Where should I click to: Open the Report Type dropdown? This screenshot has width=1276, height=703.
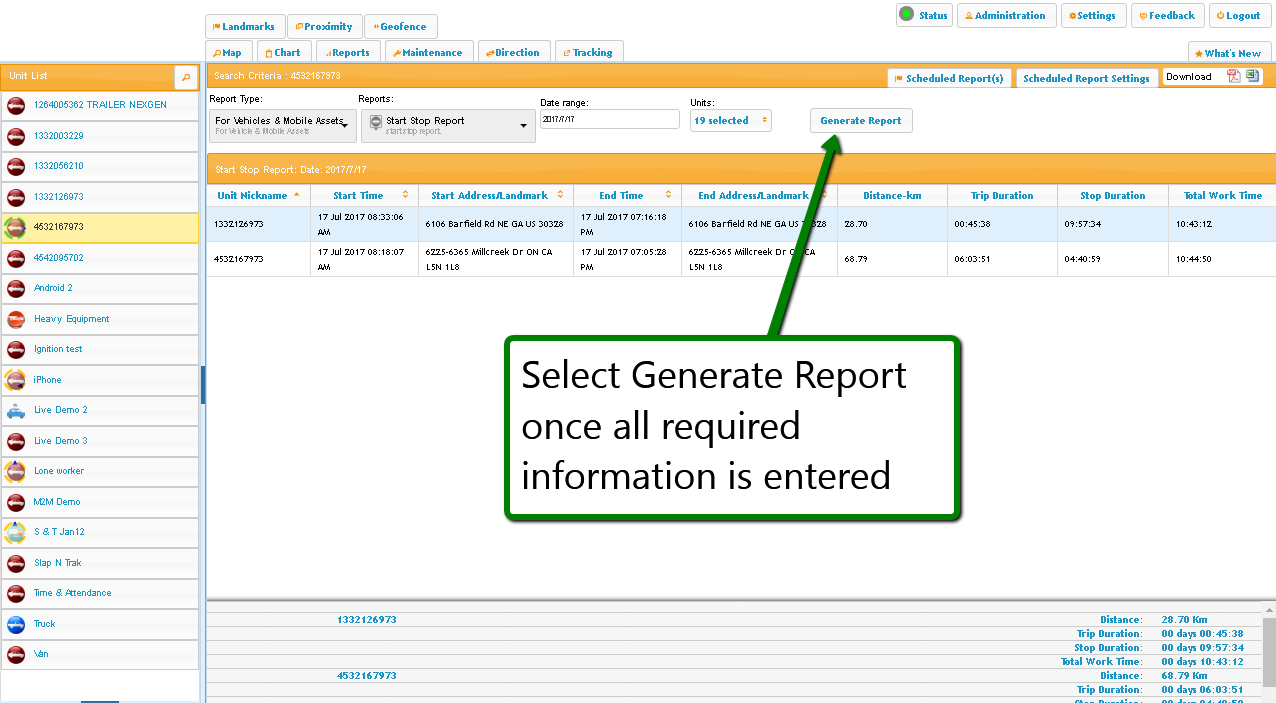(x=282, y=125)
